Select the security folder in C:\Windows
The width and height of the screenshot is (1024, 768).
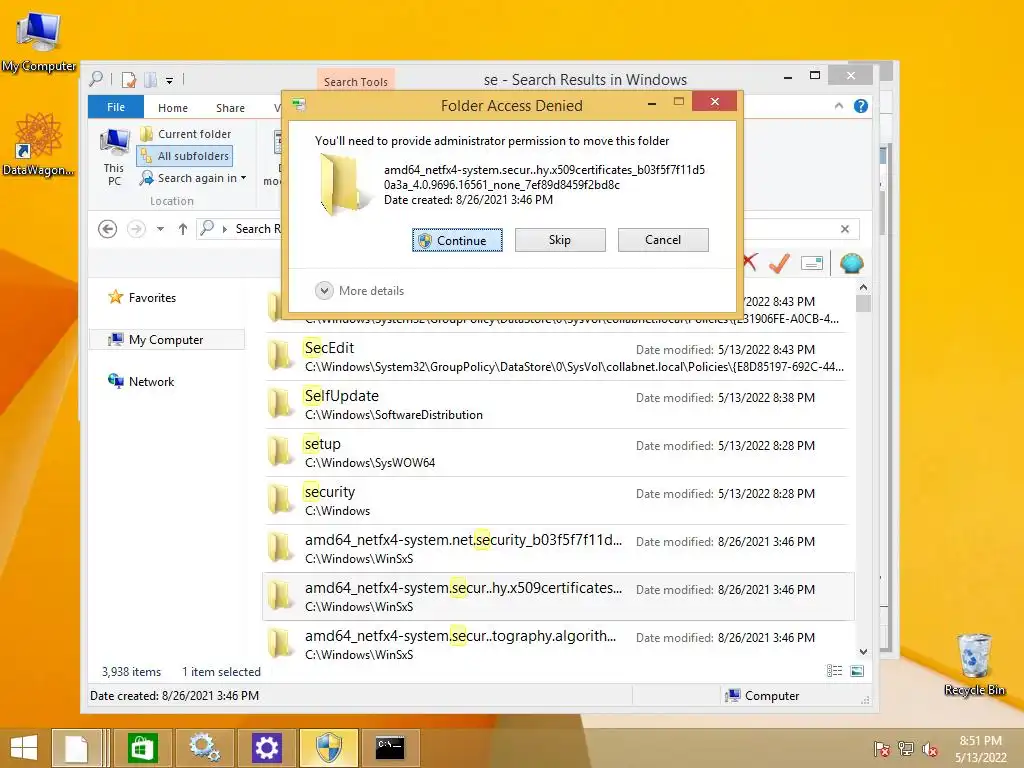(558, 501)
